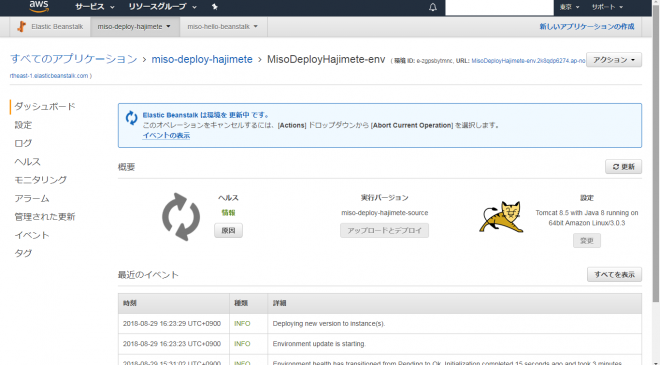Open the アクション dropdown
The height and width of the screenshot is (365, 660).
coord(614,60)
